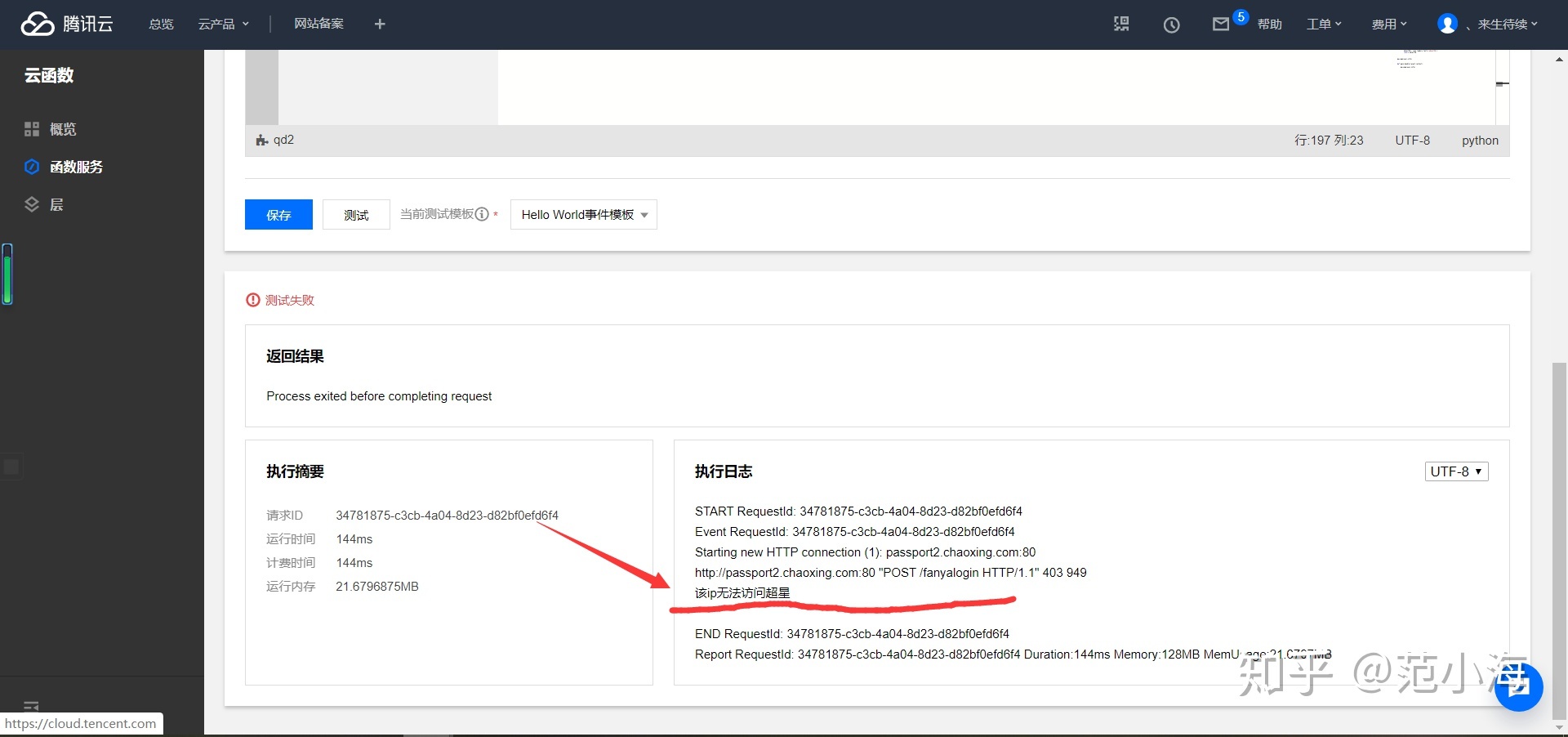The height and width of the screenshot is (737, 1568).
Task: Click the page vertical scrollbar thumb
Action: 1559,539
